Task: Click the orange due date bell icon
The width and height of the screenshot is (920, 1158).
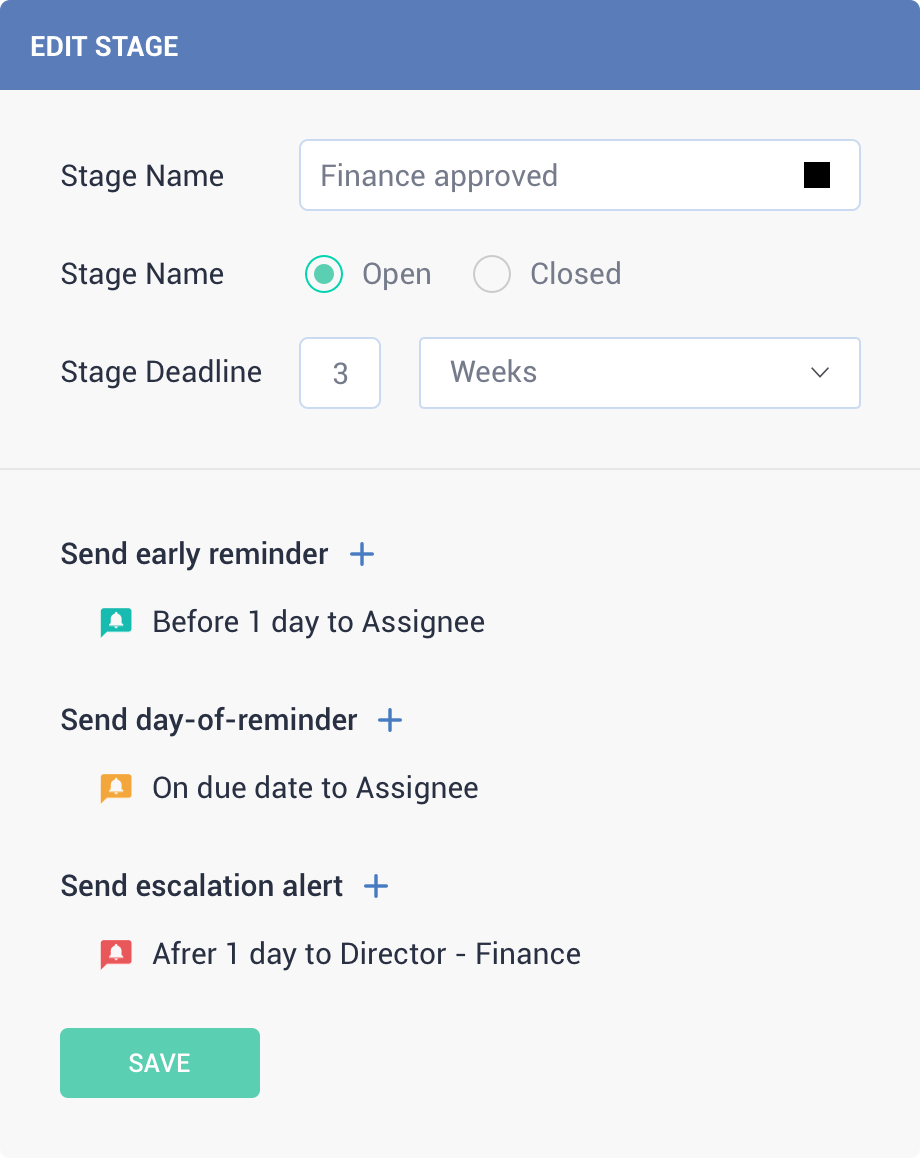Action: coord(116,788)
